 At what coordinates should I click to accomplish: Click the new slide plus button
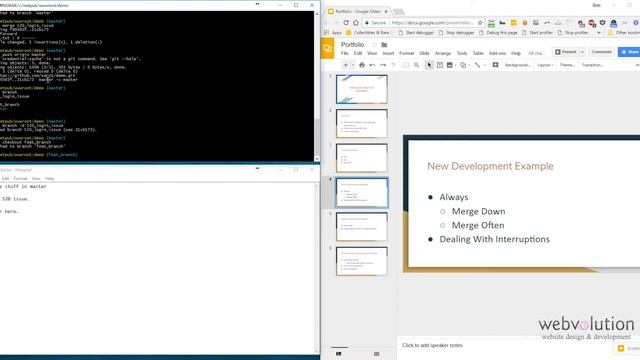[345, 65]
